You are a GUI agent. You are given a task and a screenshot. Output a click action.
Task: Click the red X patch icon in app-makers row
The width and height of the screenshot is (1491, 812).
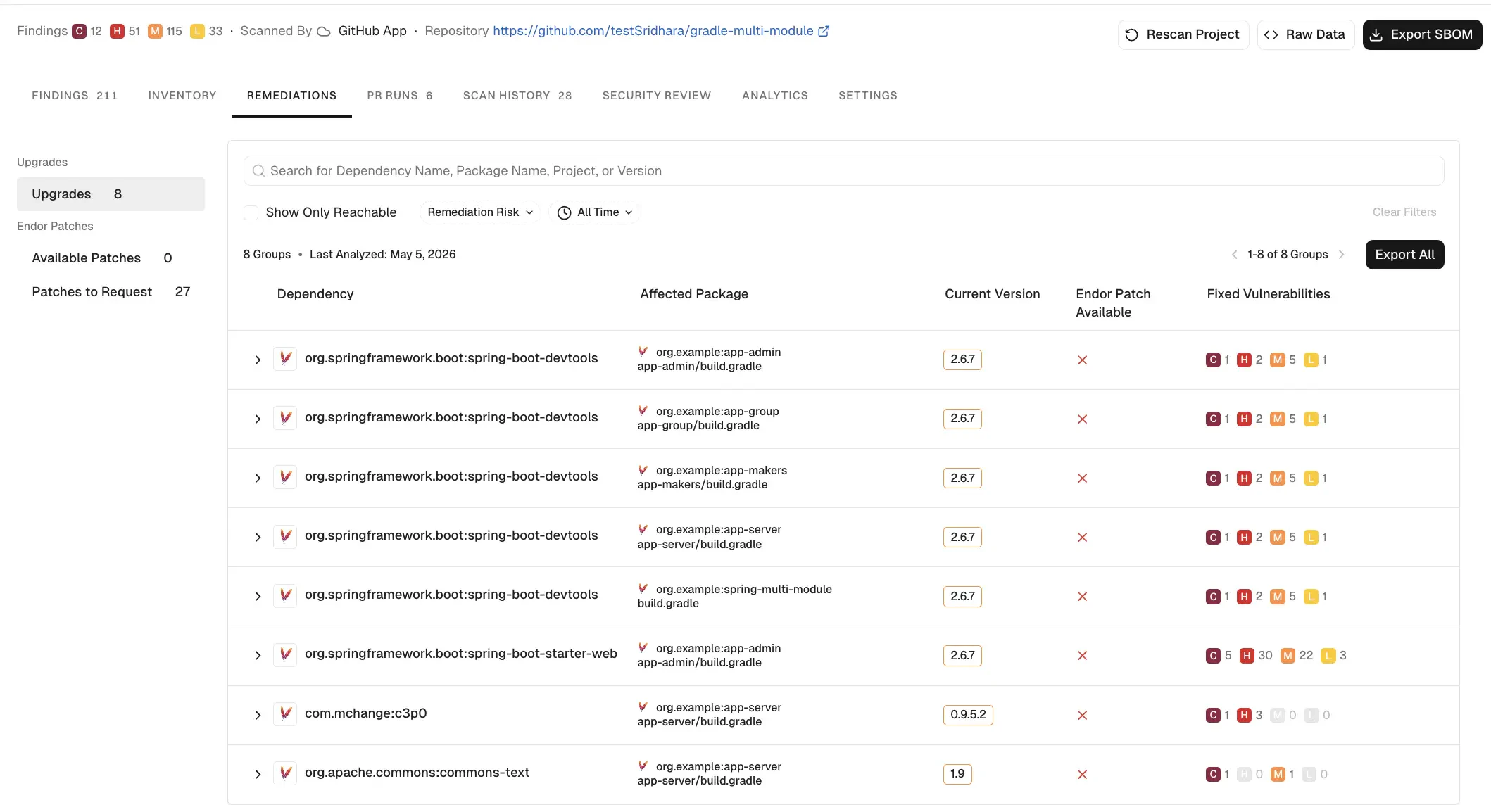[1083, 478]
